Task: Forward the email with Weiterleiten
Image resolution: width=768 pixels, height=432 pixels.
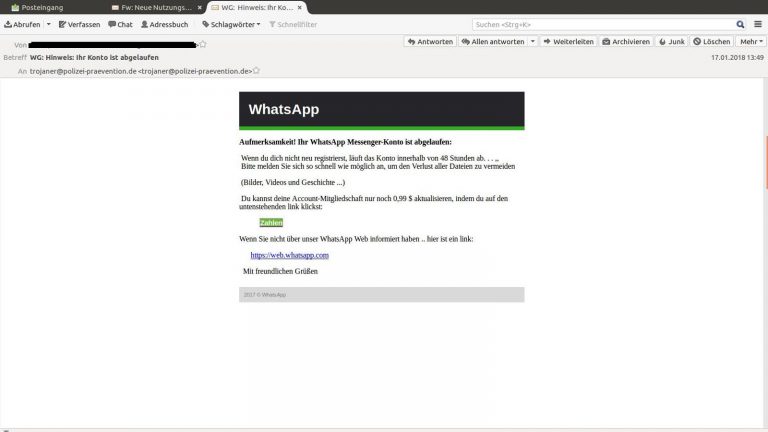Action: pos(568,42)
